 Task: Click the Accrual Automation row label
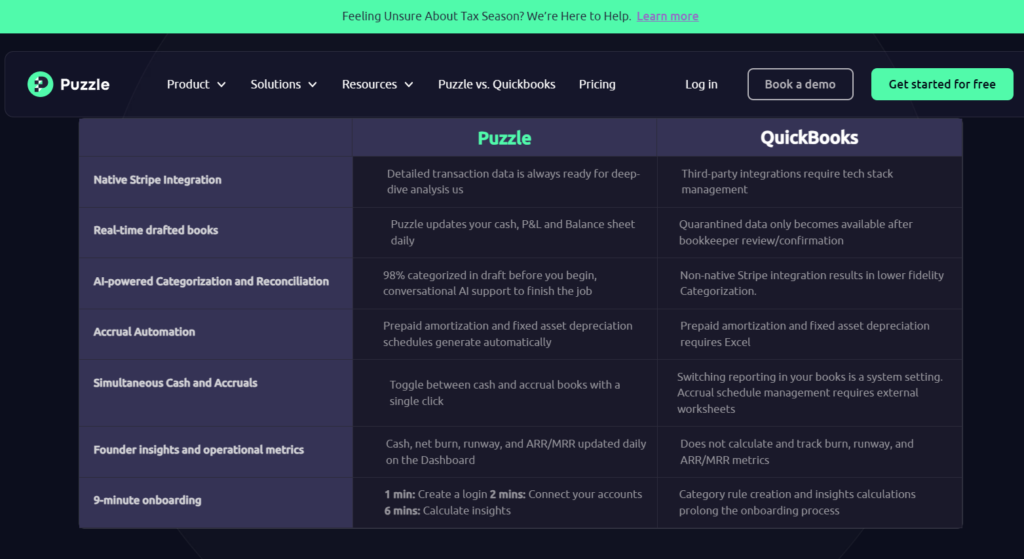point(144,332)
